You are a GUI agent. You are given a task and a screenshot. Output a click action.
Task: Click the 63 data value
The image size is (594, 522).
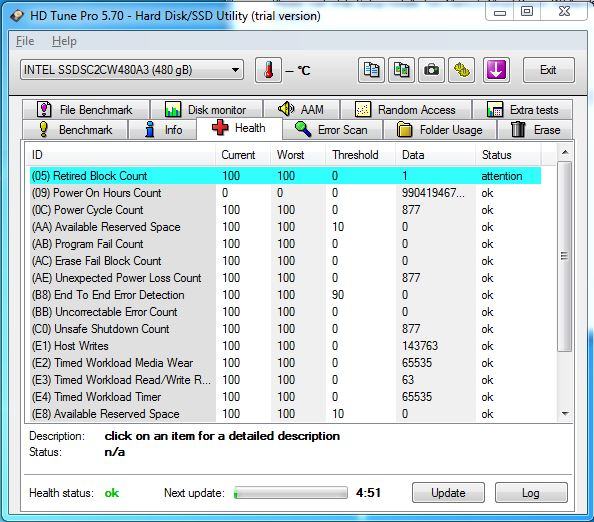(x=408, y=380)
